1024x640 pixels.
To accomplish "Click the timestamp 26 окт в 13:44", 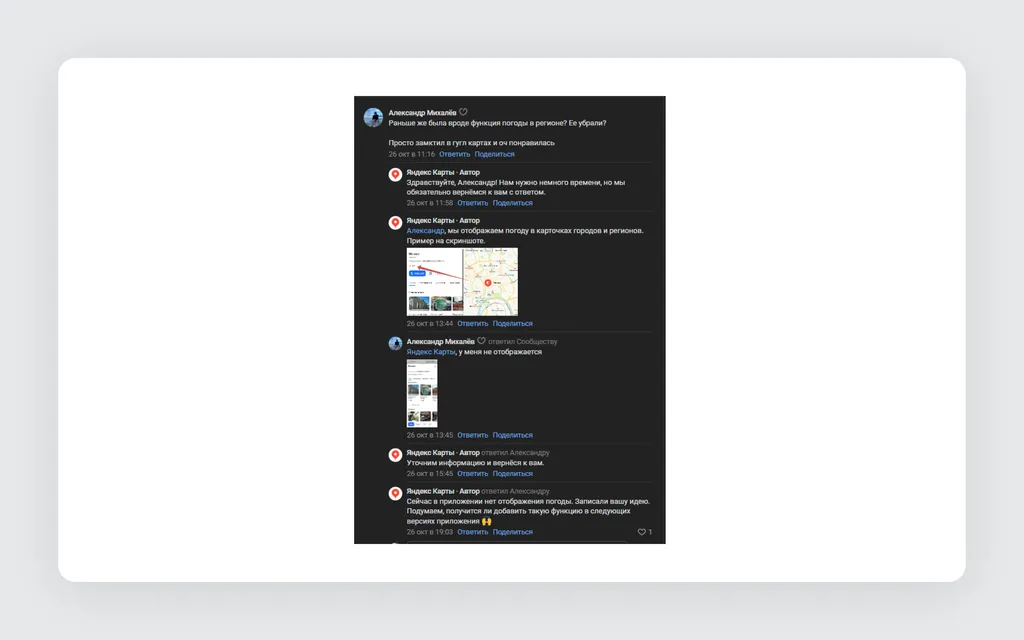I will coord(430,323).
